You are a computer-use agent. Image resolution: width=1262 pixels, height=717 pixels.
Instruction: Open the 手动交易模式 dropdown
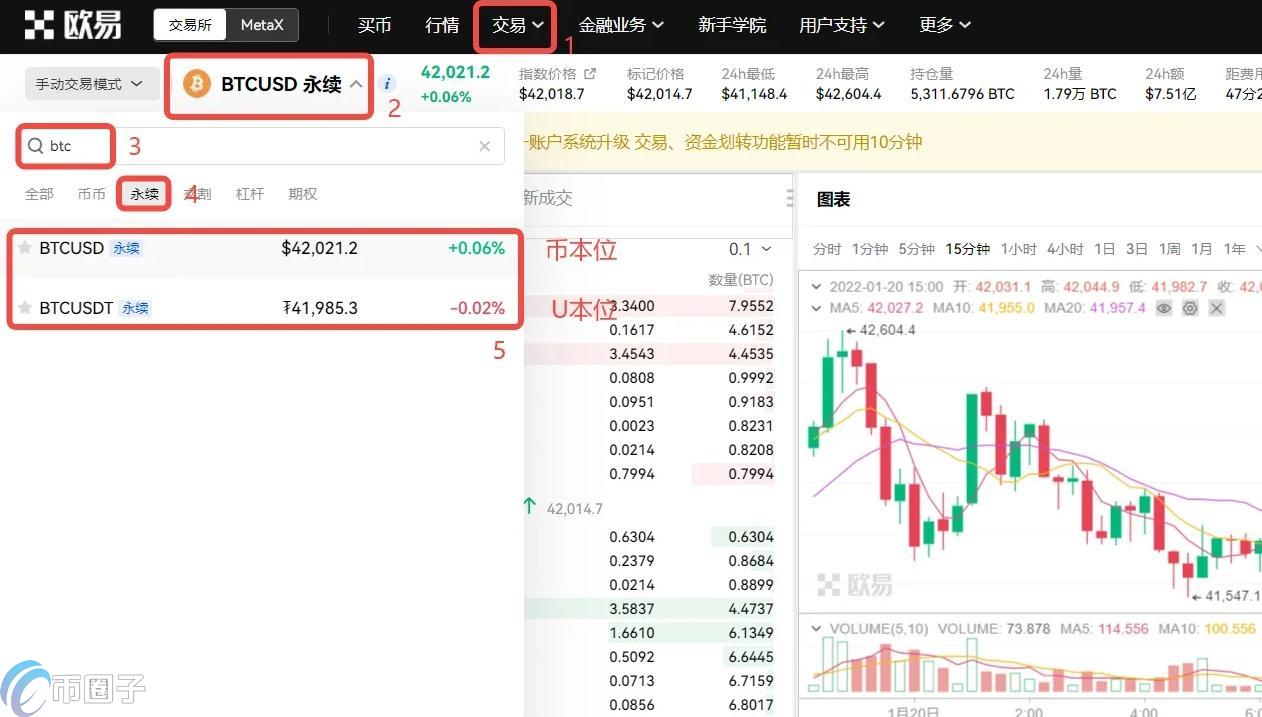point(90,84)
